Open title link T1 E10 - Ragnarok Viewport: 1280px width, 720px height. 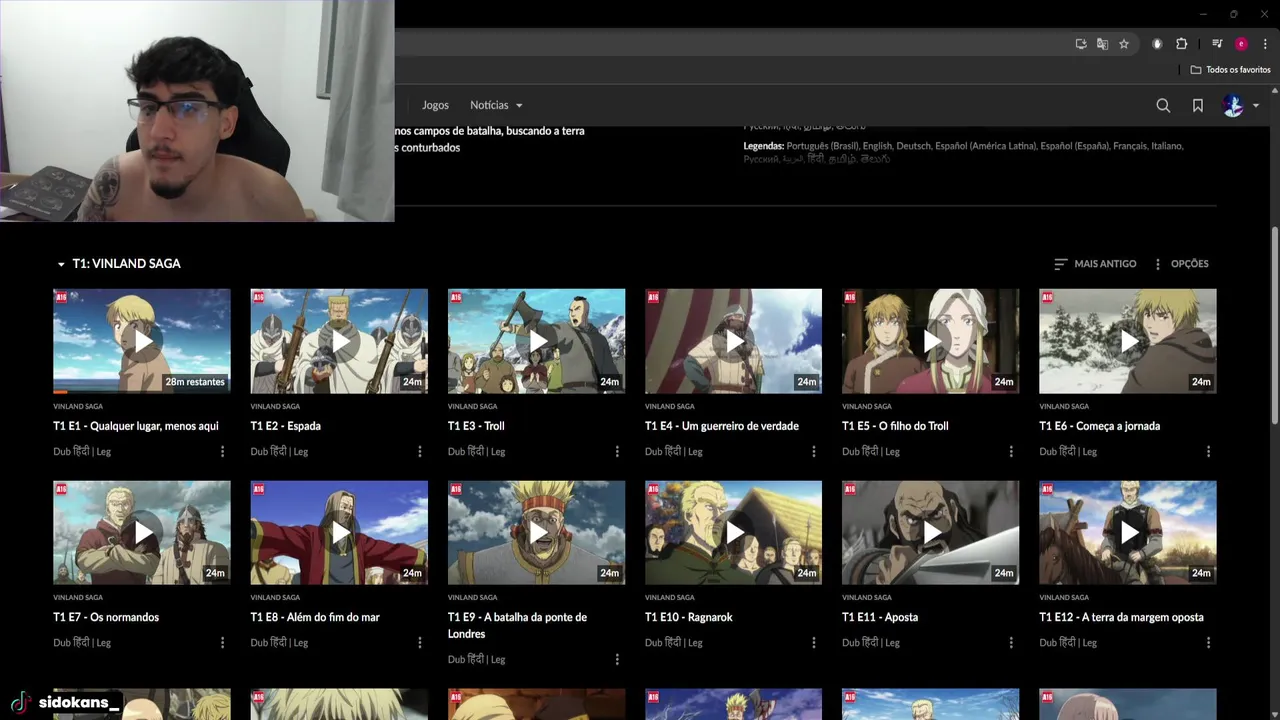pos(689,617)
